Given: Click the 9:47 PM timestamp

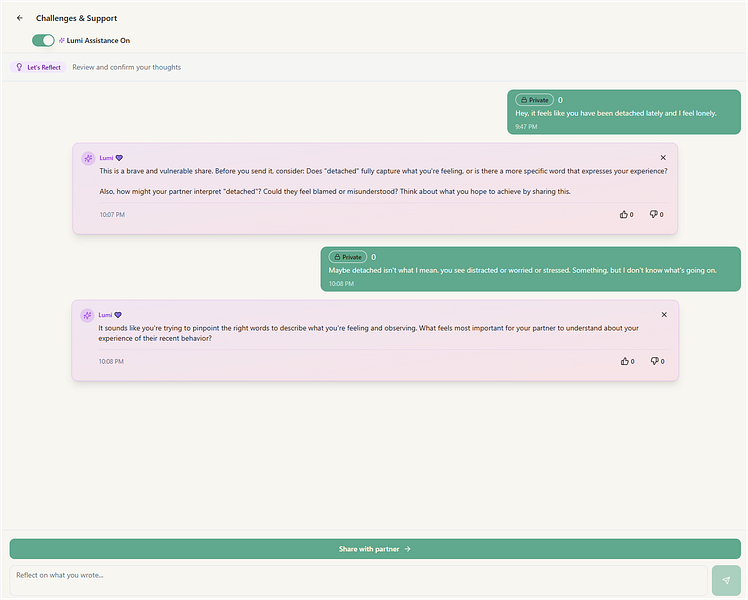Looking at the screenshot, I should point(526,127).
